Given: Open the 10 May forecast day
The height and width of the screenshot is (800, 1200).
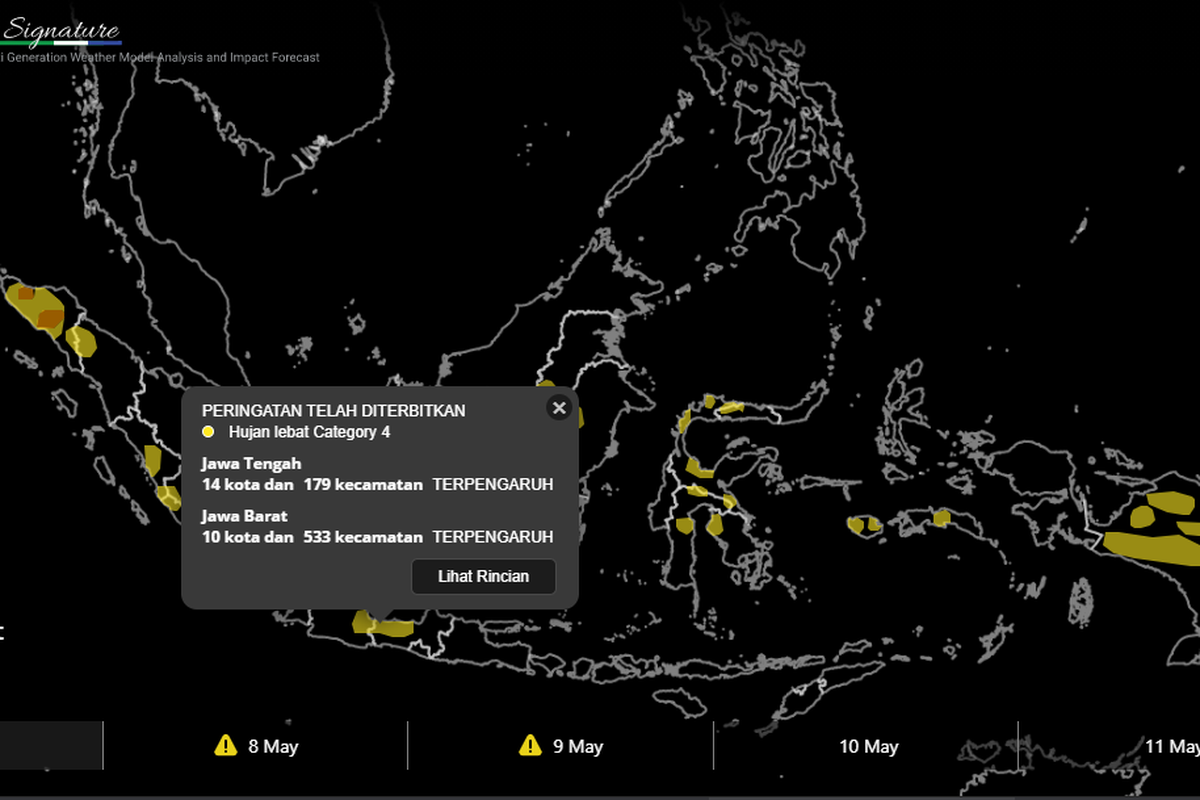Looking at the screenshot, I should point(867,746).
